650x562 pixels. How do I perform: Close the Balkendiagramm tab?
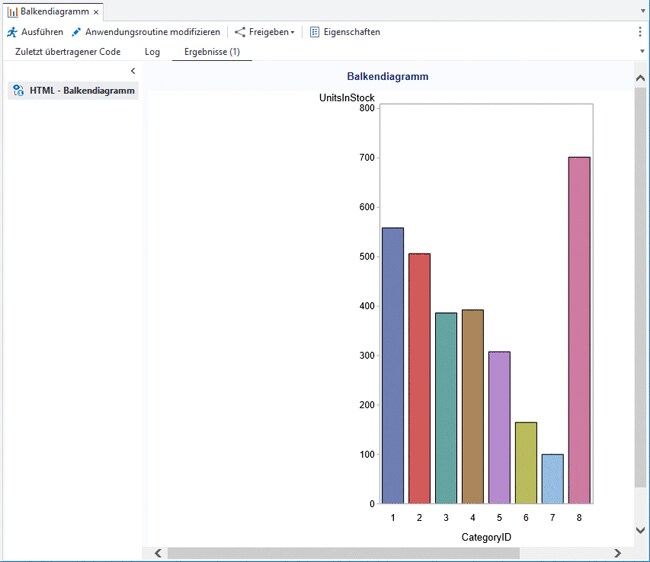click(96, 12)
